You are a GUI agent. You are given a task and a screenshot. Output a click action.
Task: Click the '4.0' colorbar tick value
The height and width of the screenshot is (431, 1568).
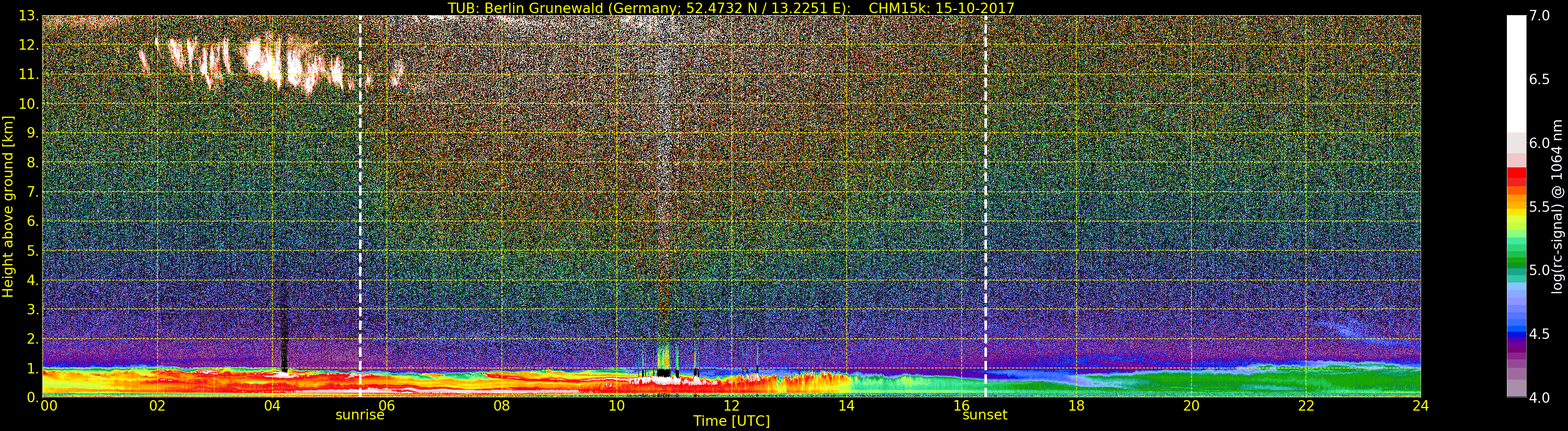1539,398
